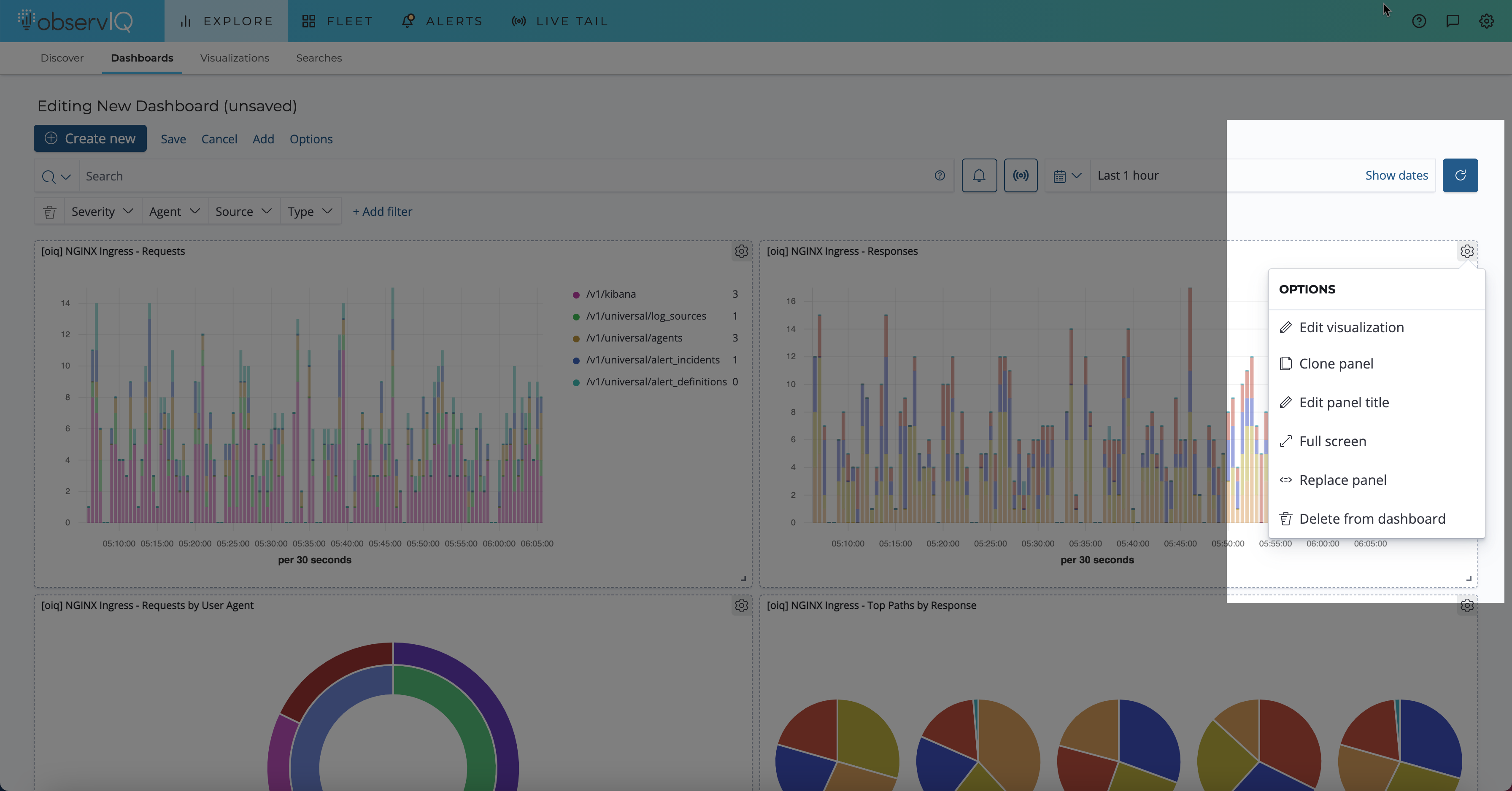1512x791 pixels.
Task: Click the /v1/kibana legend color dot
Action: tap(576, 295)
